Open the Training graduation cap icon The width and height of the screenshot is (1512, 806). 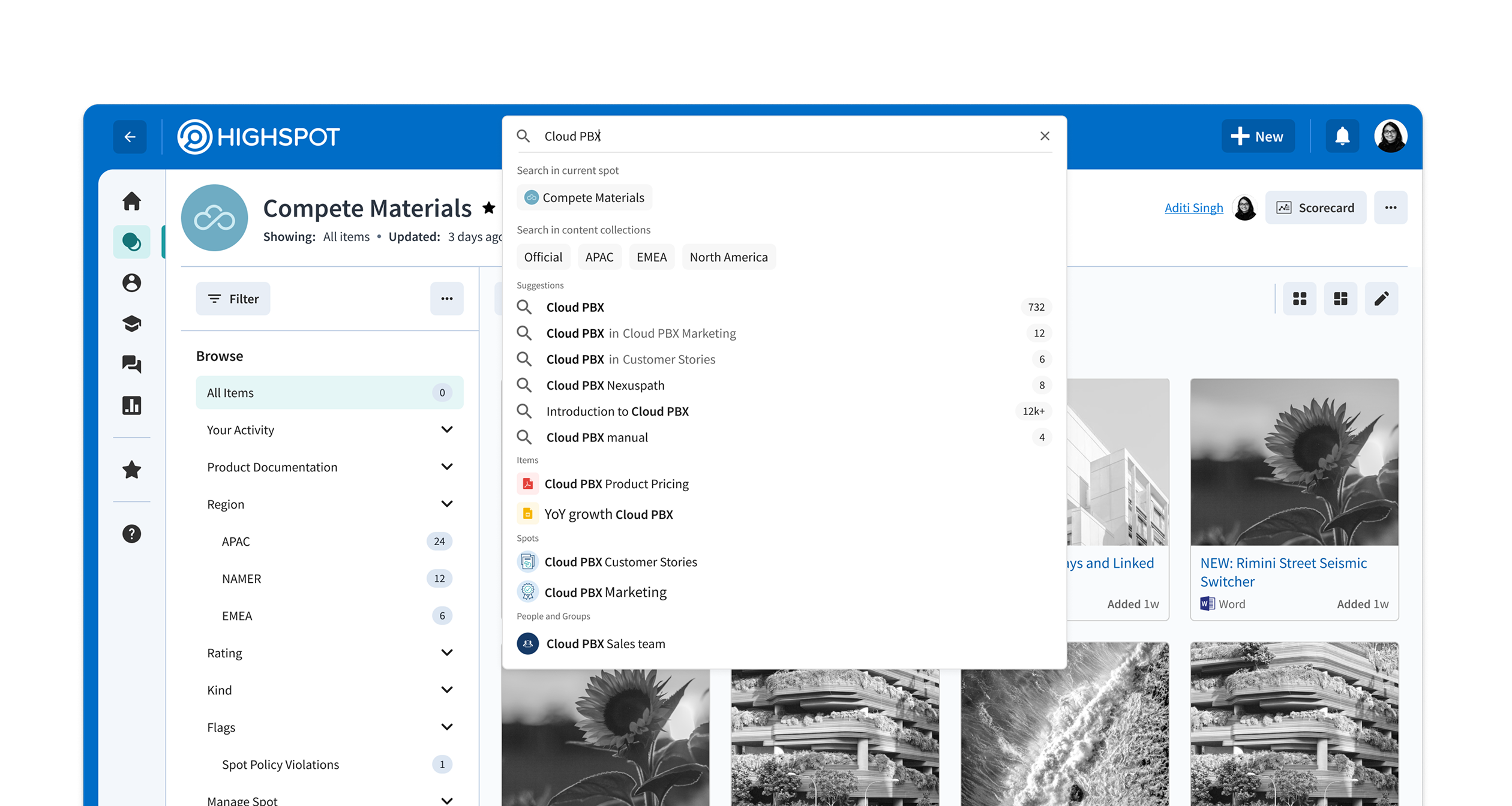[x=131, y=324]
